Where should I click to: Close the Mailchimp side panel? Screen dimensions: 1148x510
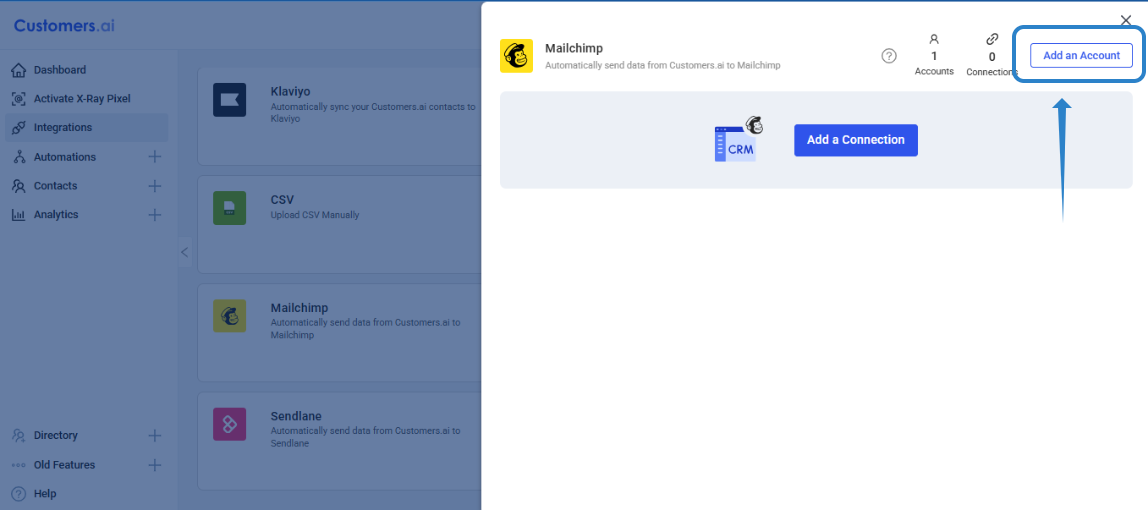tap(1126, 20)
